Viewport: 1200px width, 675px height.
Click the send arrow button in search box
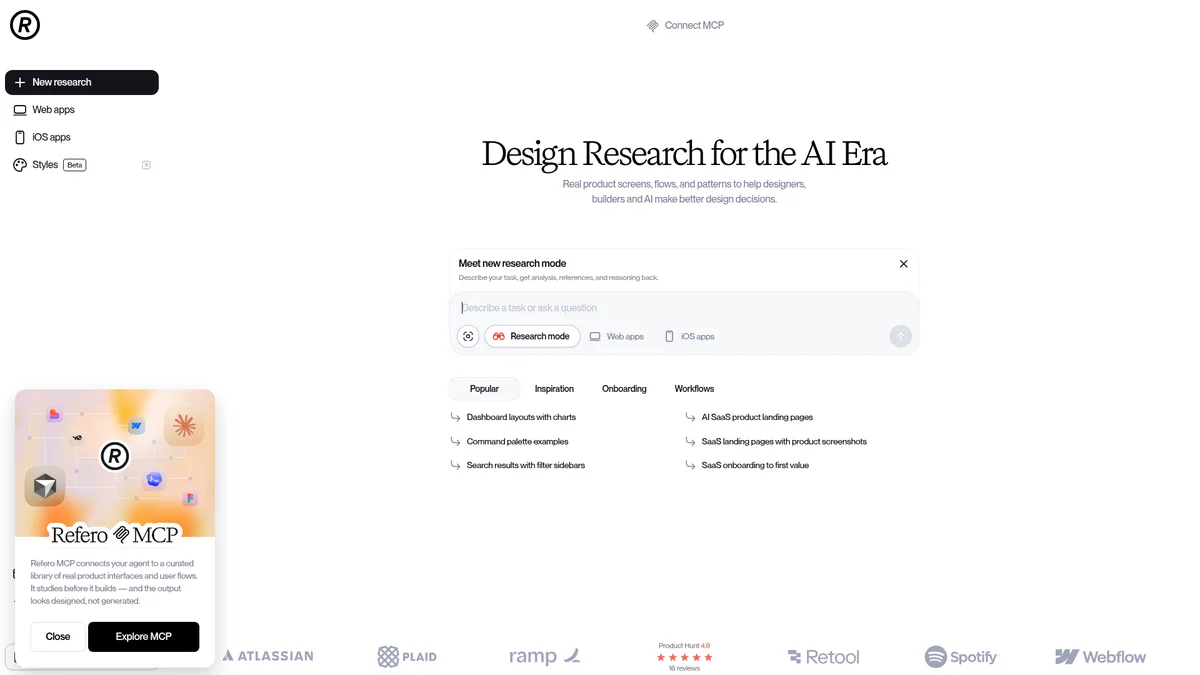pos(900,336)
